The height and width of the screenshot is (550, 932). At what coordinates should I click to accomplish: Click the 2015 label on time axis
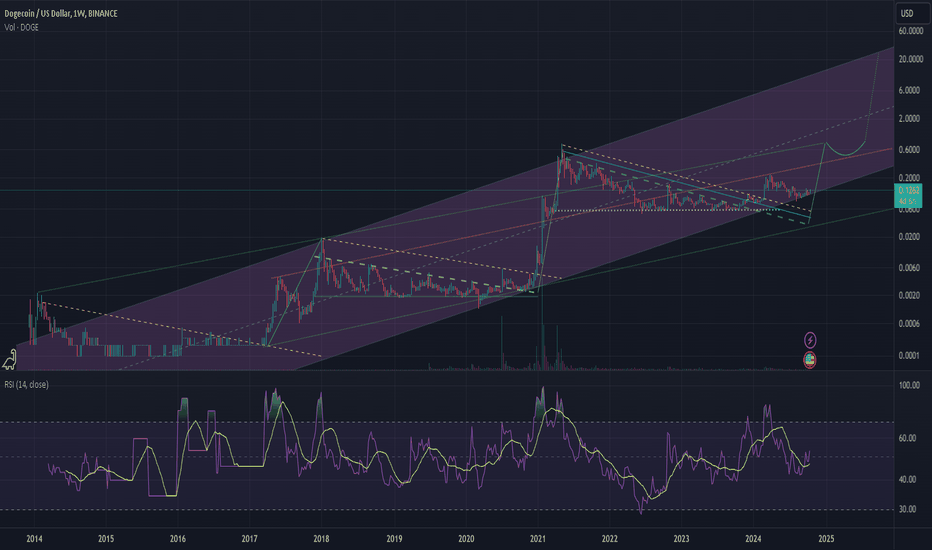[x=106, y=539]
